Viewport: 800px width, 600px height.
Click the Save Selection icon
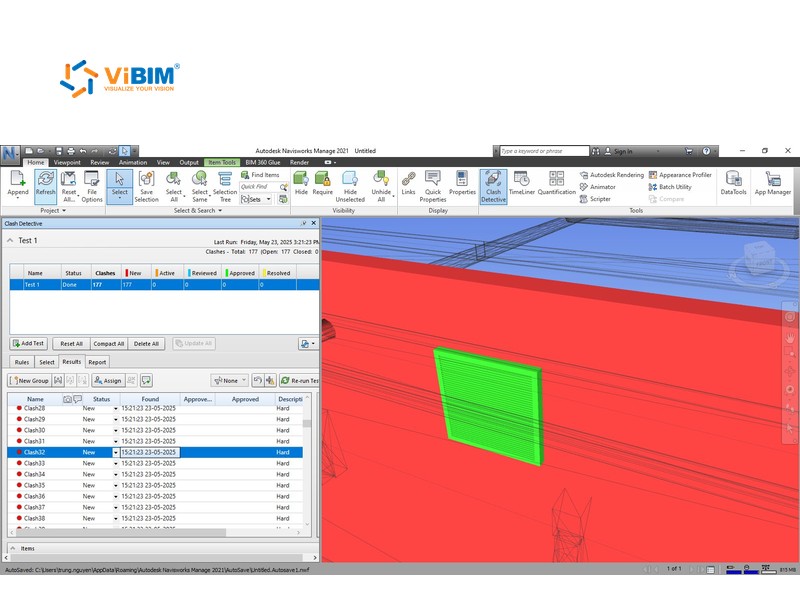coord(146,179)
